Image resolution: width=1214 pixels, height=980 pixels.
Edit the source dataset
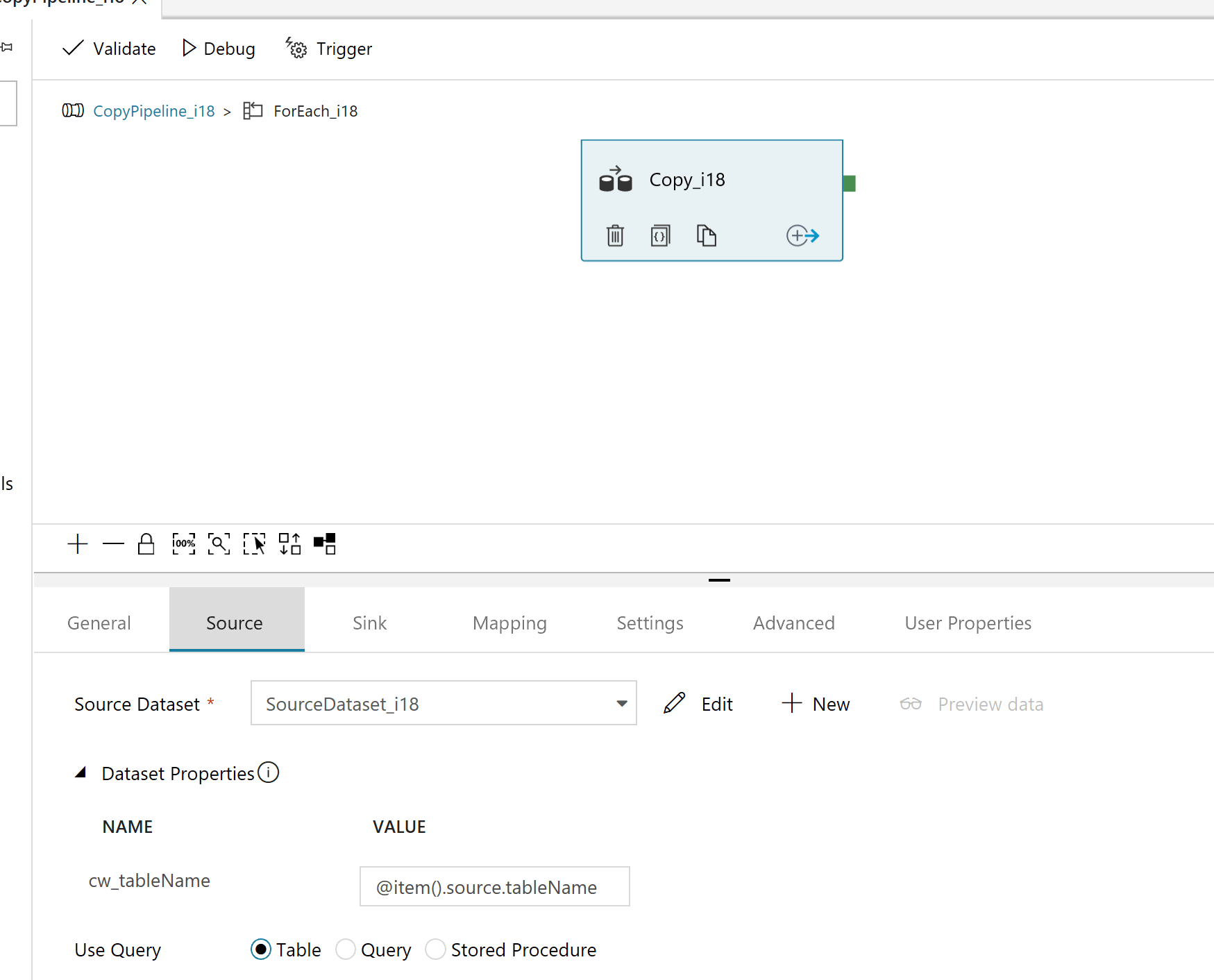click(x=698, y=704)
